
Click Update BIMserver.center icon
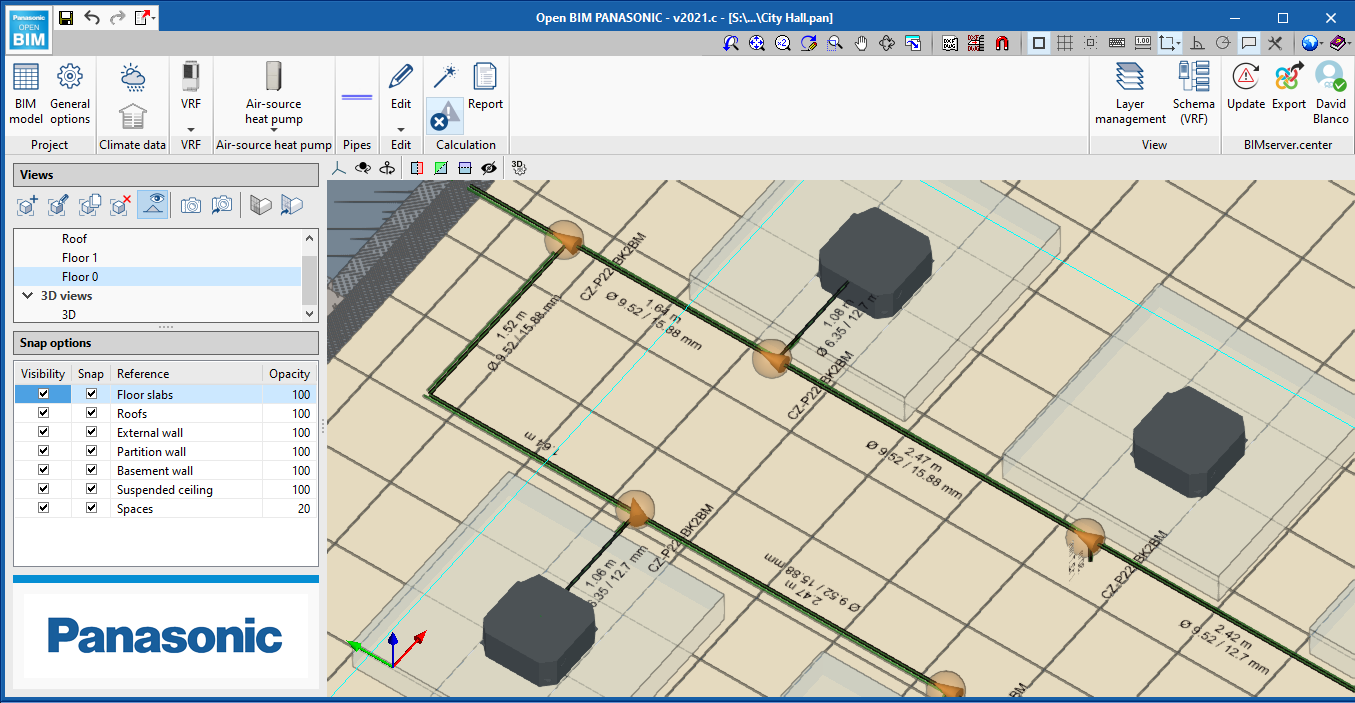[1246, 86]
